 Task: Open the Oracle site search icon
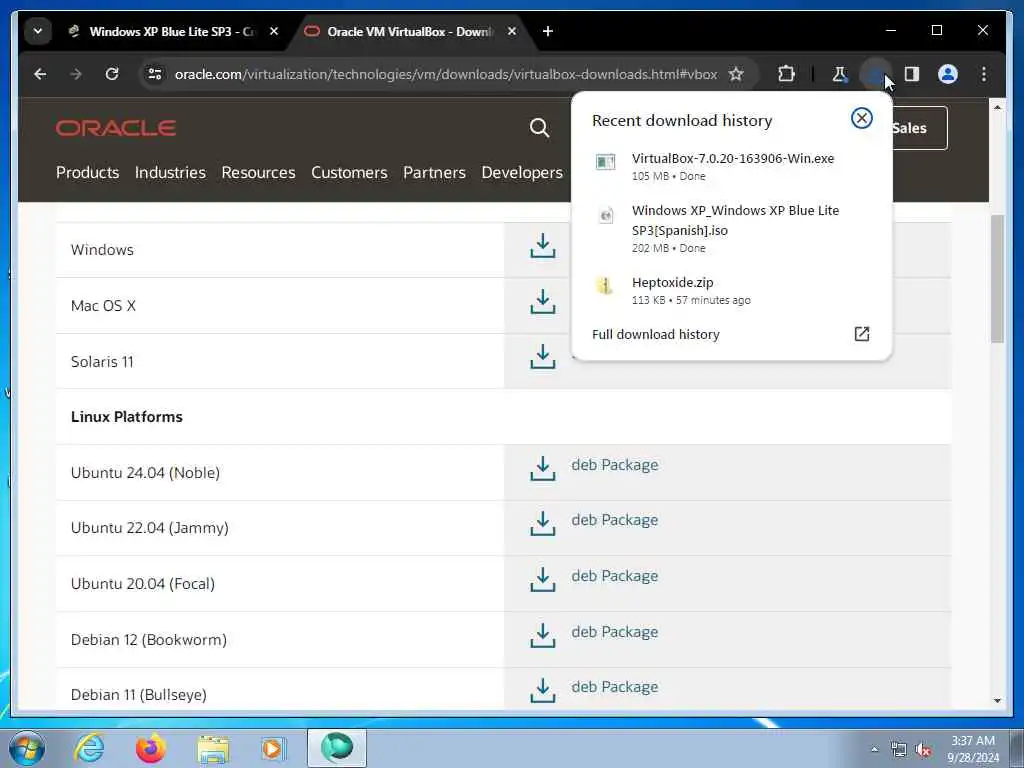tap(539, 128)
